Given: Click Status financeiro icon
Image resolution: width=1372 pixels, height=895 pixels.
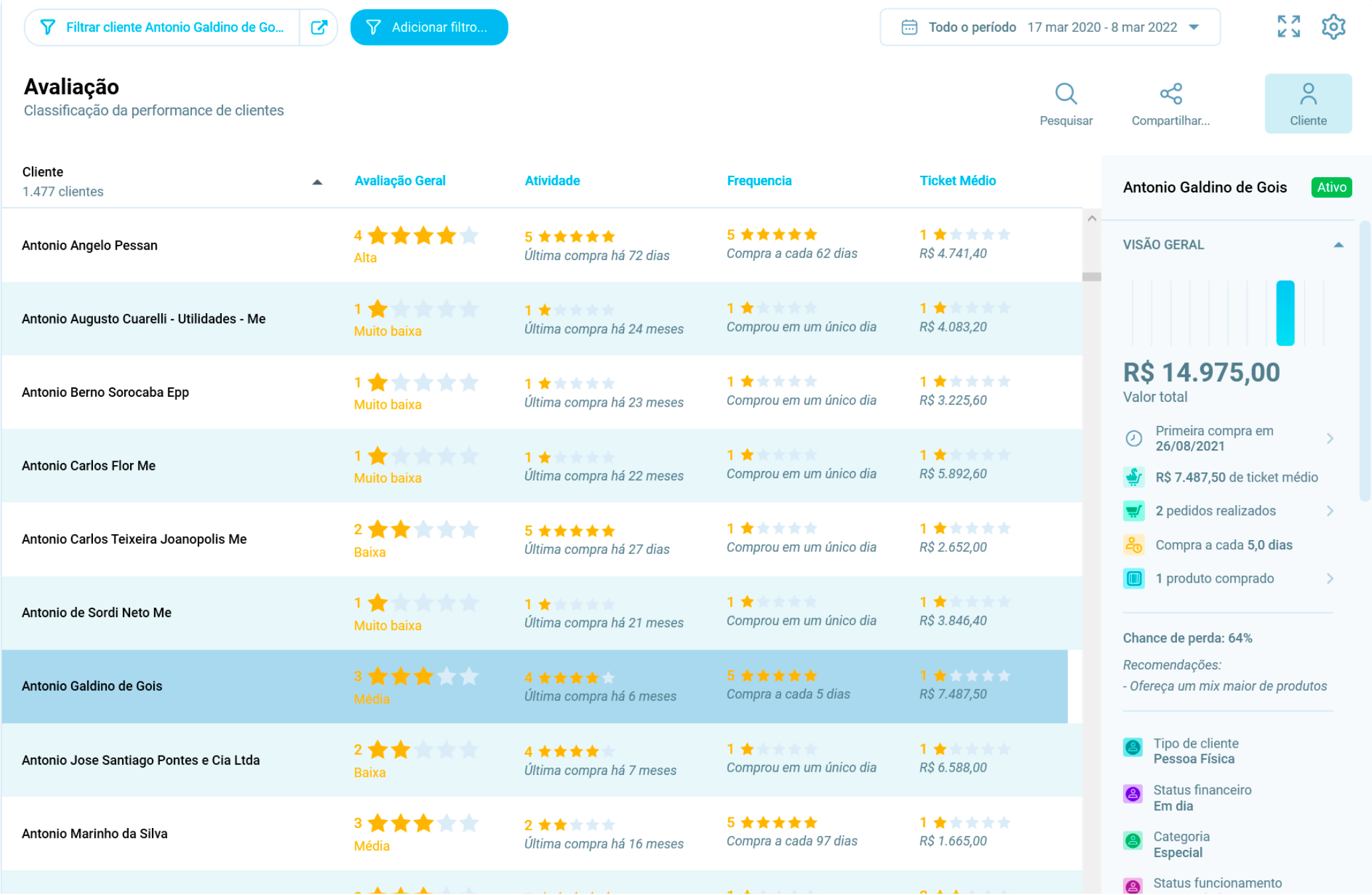Looking at the screenshot, I should [x=1132, y=794].
